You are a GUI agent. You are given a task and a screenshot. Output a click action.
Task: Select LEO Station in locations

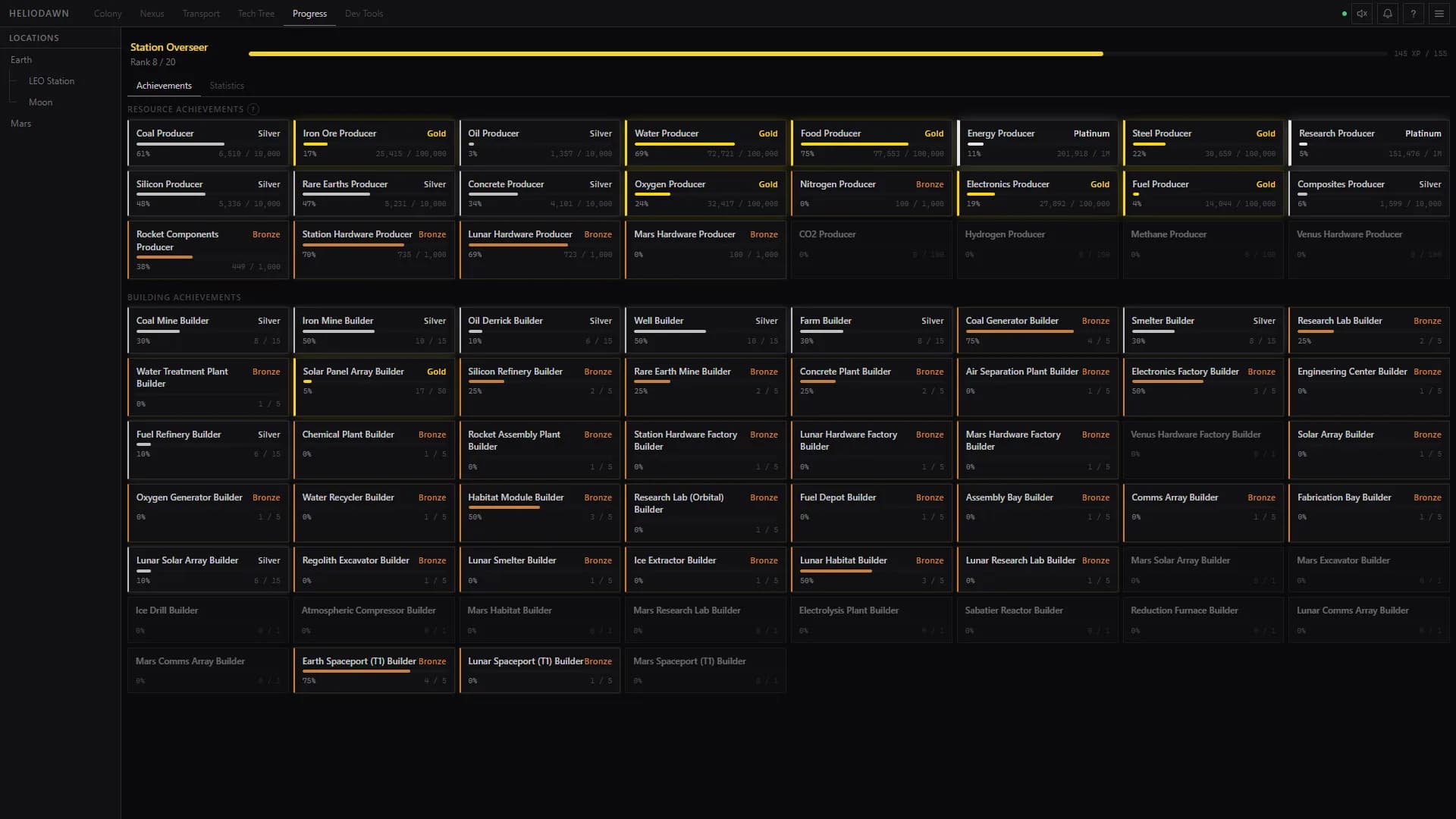pyautogui.click(x=52, y=81)
